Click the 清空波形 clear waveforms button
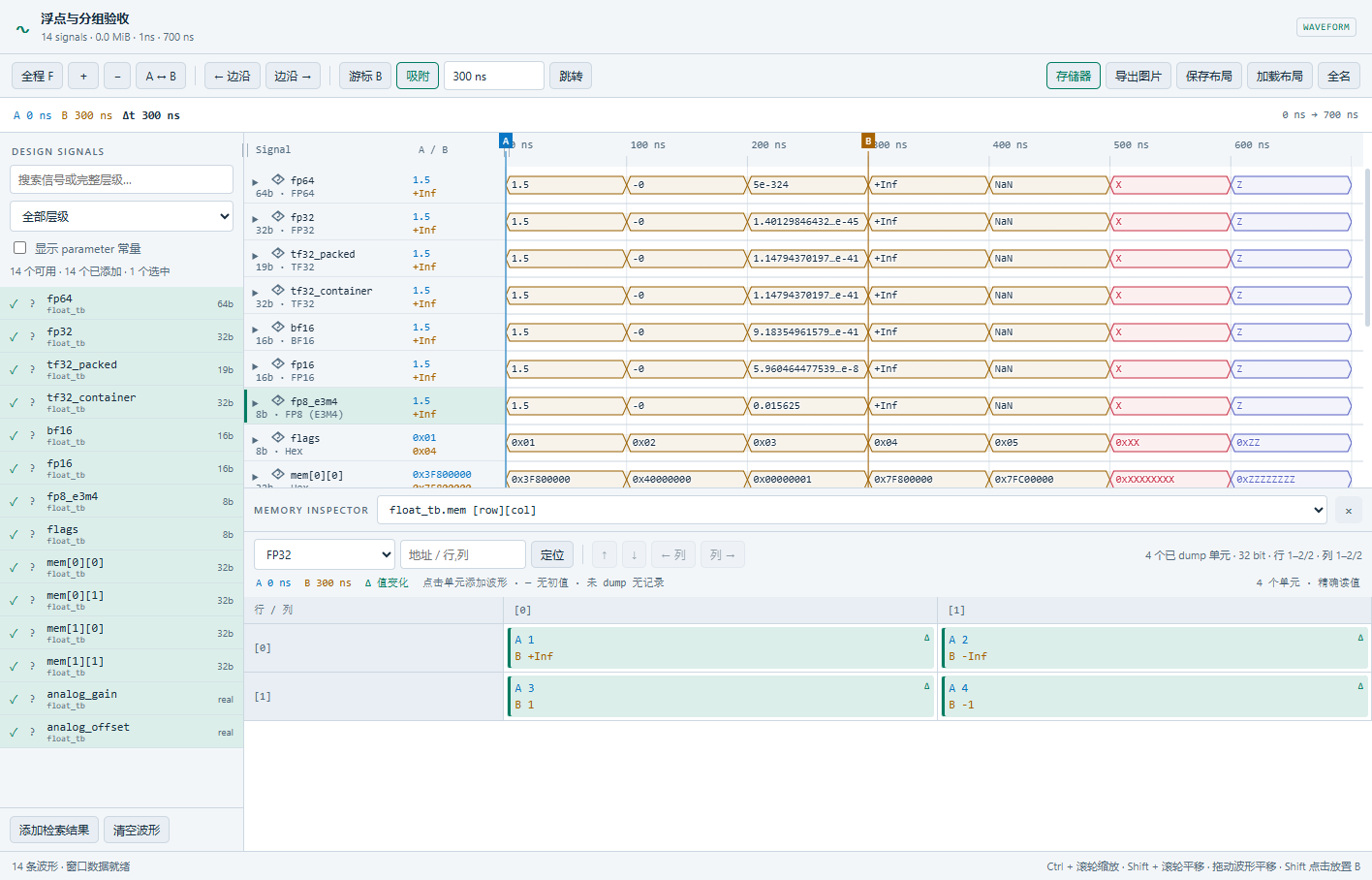1372x880 pixels. click(x=137, y=830)
